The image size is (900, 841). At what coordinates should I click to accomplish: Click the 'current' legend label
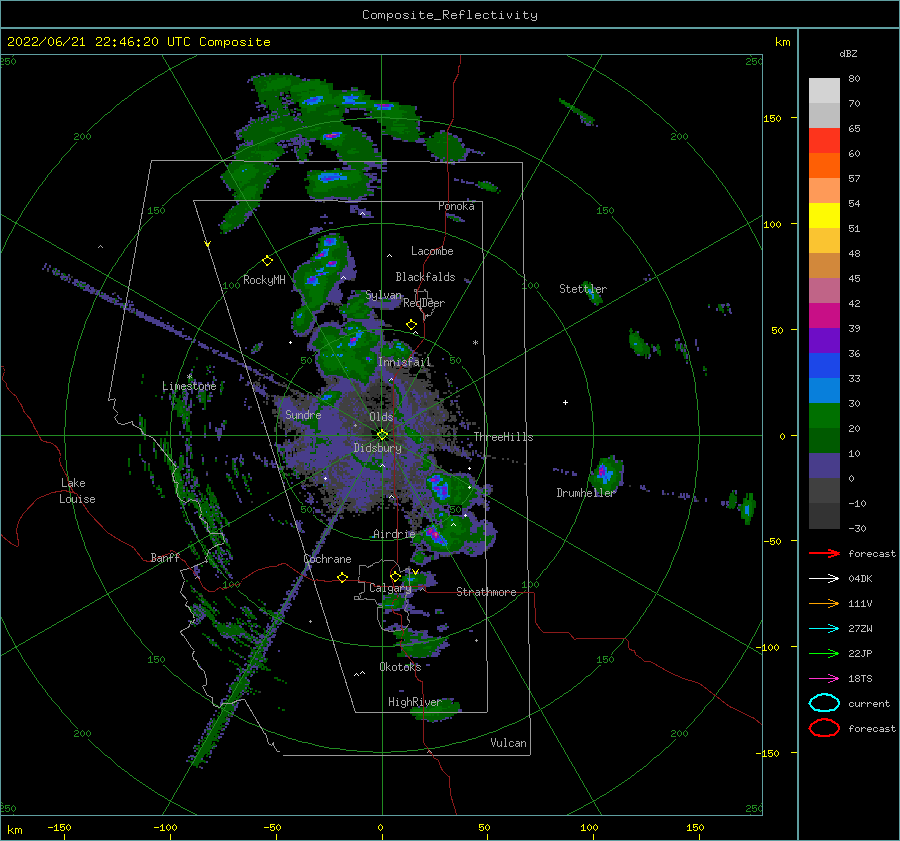pyautogui.click(x=869, y=704)
